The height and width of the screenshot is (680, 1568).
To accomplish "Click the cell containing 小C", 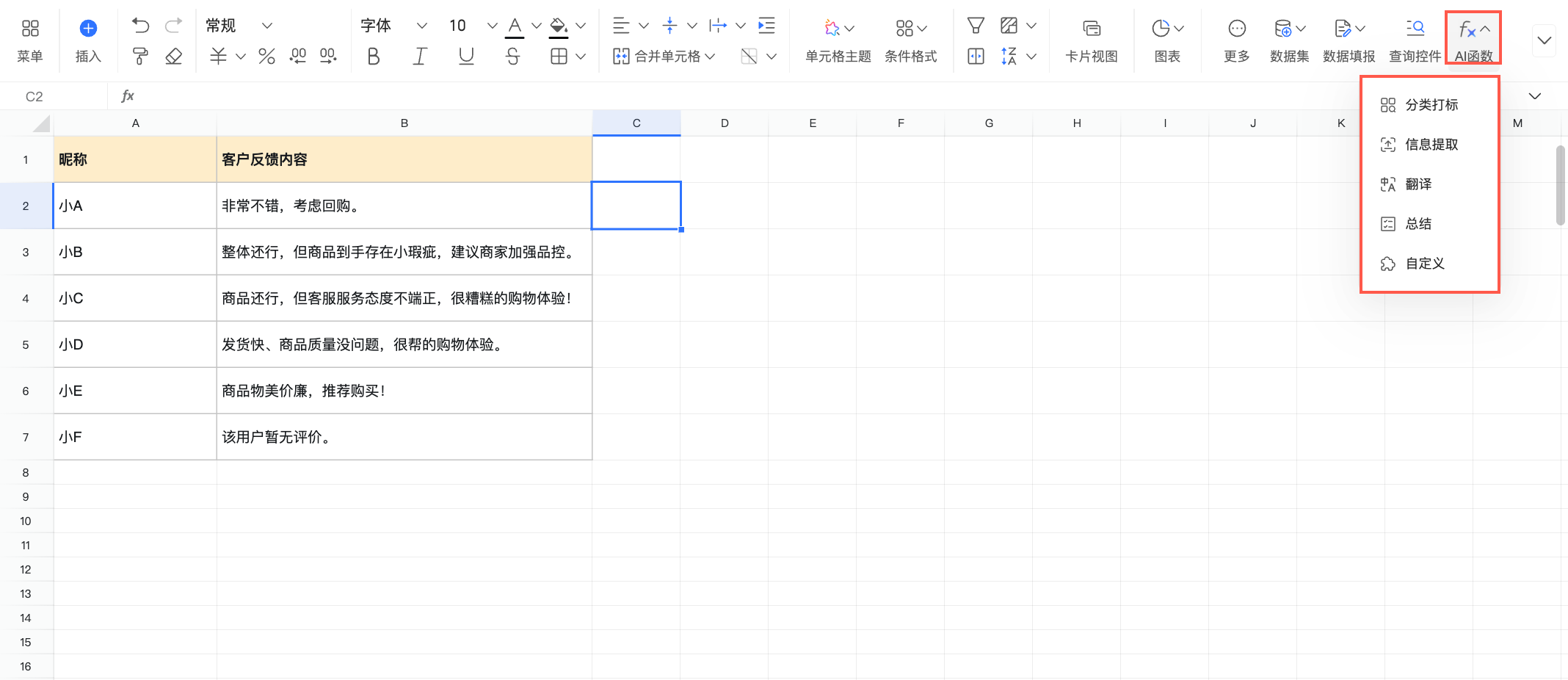I will (135, 298).
